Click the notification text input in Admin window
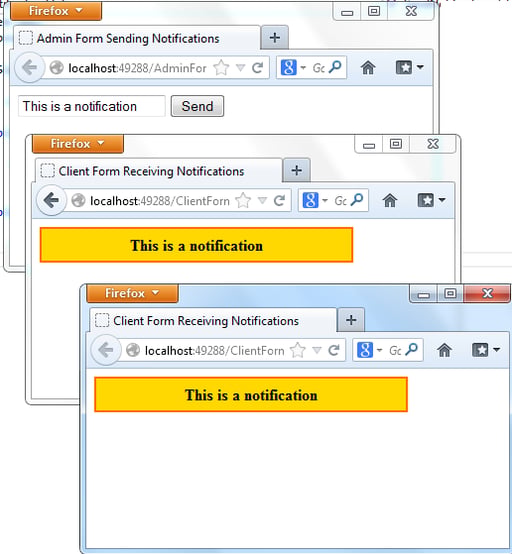Screen dimensions: 512x554 pyautogui.click(x=92, y=106)
